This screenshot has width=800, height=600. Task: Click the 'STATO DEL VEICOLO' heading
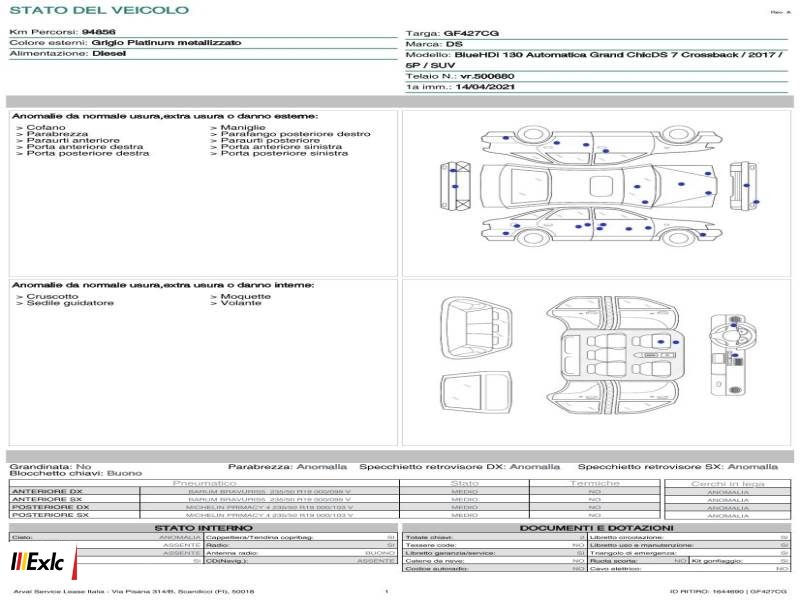[x=99, y=10]
